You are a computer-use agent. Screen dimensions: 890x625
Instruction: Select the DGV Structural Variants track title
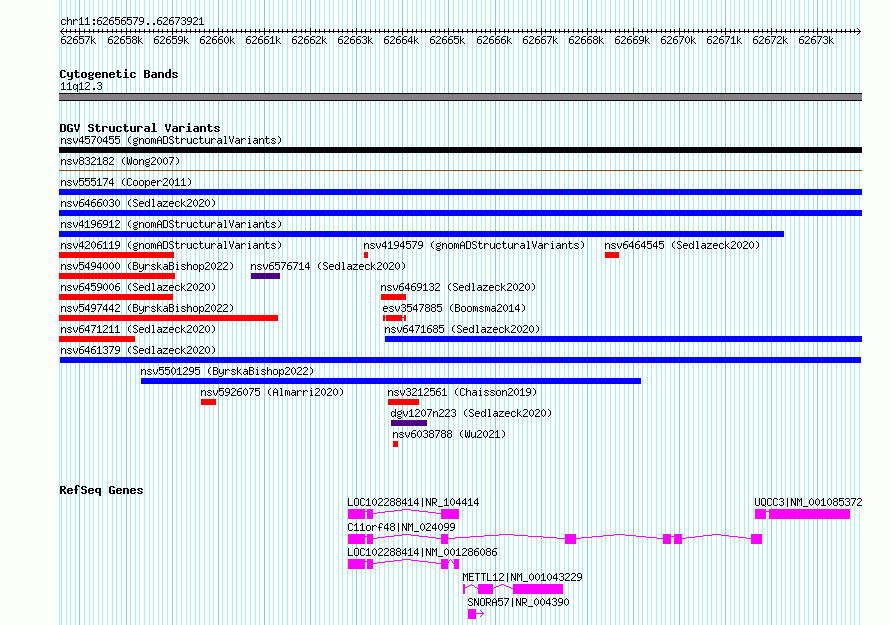[x=140, y=128]
